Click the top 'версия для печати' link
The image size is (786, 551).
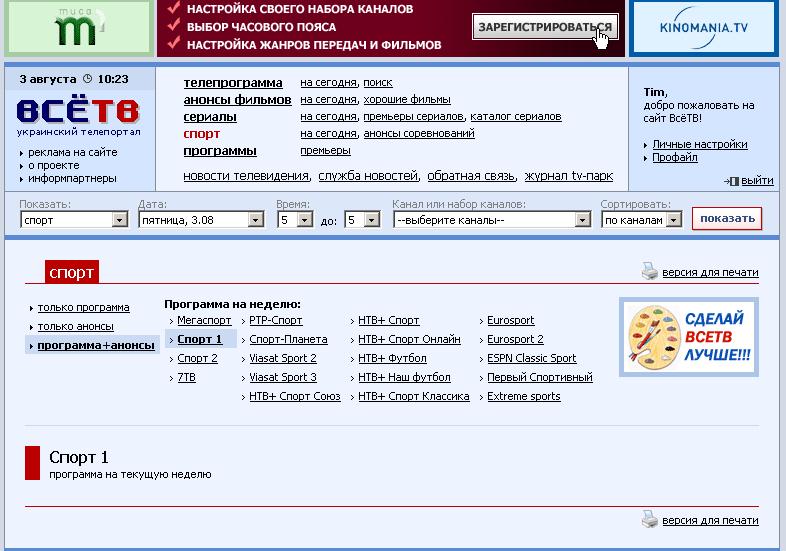710,273
